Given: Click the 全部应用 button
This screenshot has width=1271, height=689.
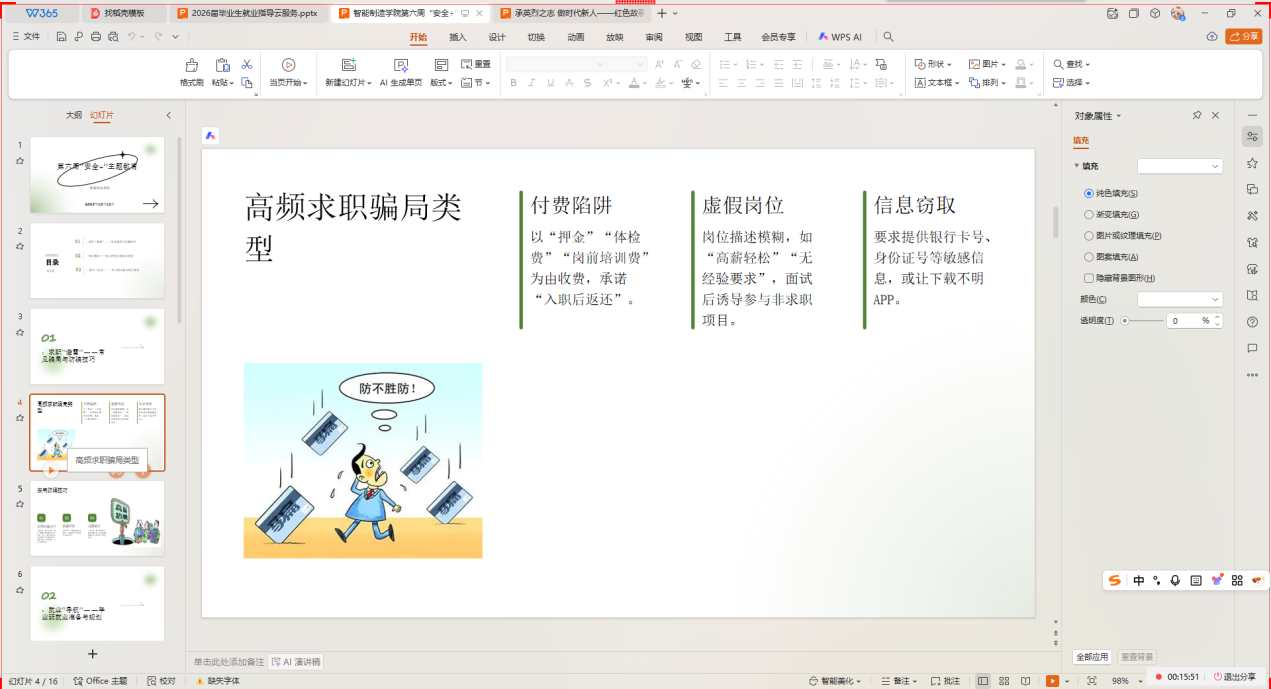Looking at the screenshot, I should (1092, 657).
